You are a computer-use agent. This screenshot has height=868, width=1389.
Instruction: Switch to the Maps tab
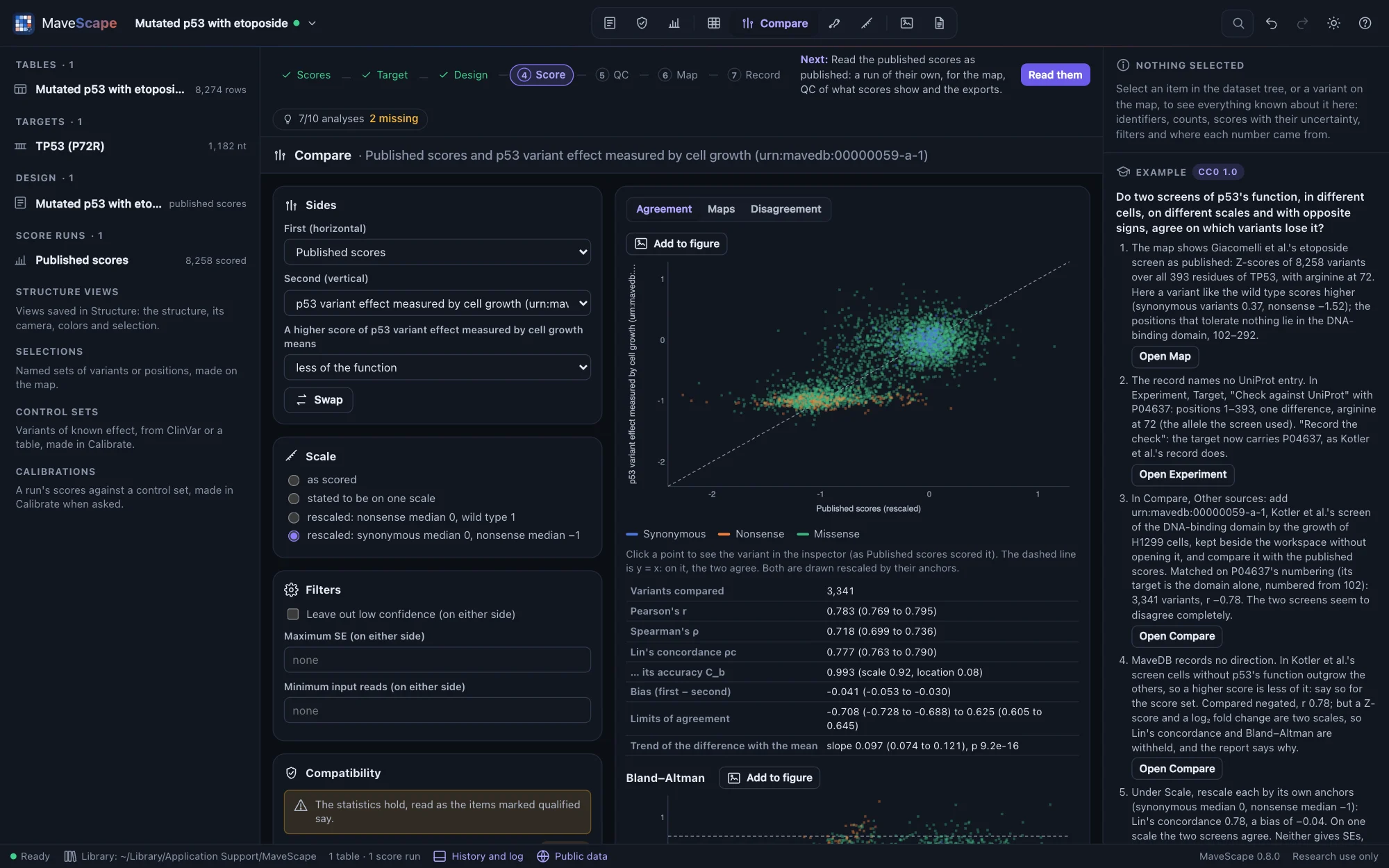(721, 209)
